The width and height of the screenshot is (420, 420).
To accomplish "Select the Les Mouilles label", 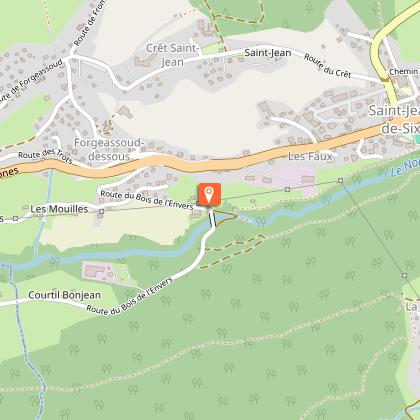I will 59,209.
